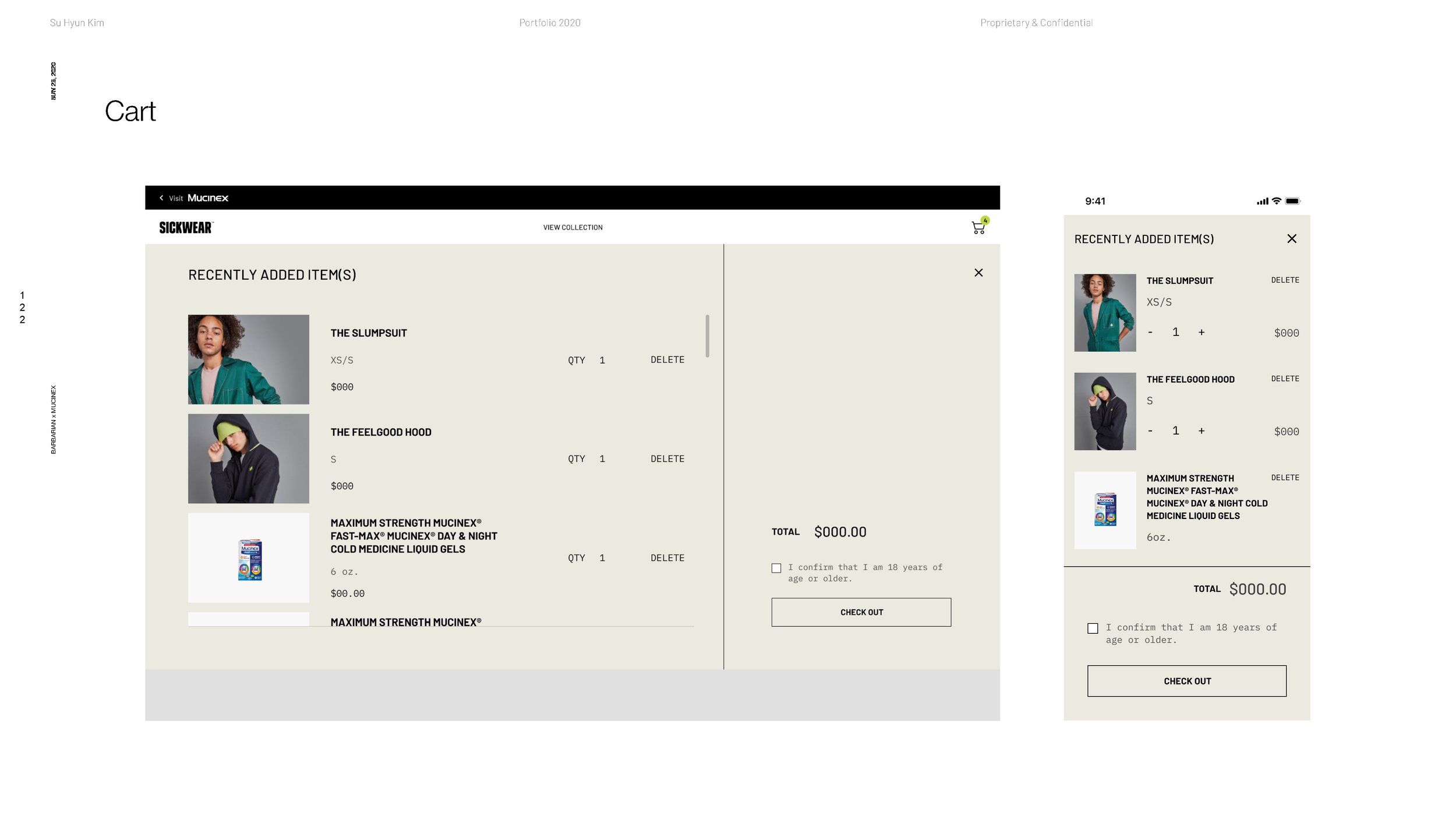Delete The Slumpsuit from the desktop cart
Image resolution: width=1456 pixels, height=819 pixels.
667,360
